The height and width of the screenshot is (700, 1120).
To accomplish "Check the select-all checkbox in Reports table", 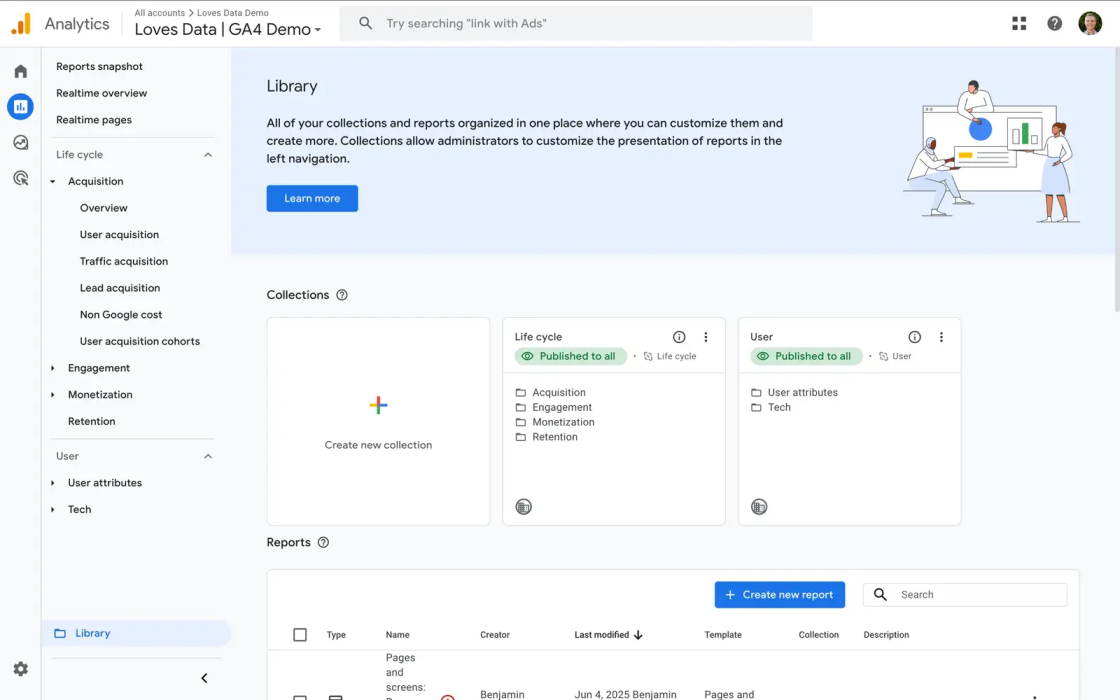I will [299, 634].
